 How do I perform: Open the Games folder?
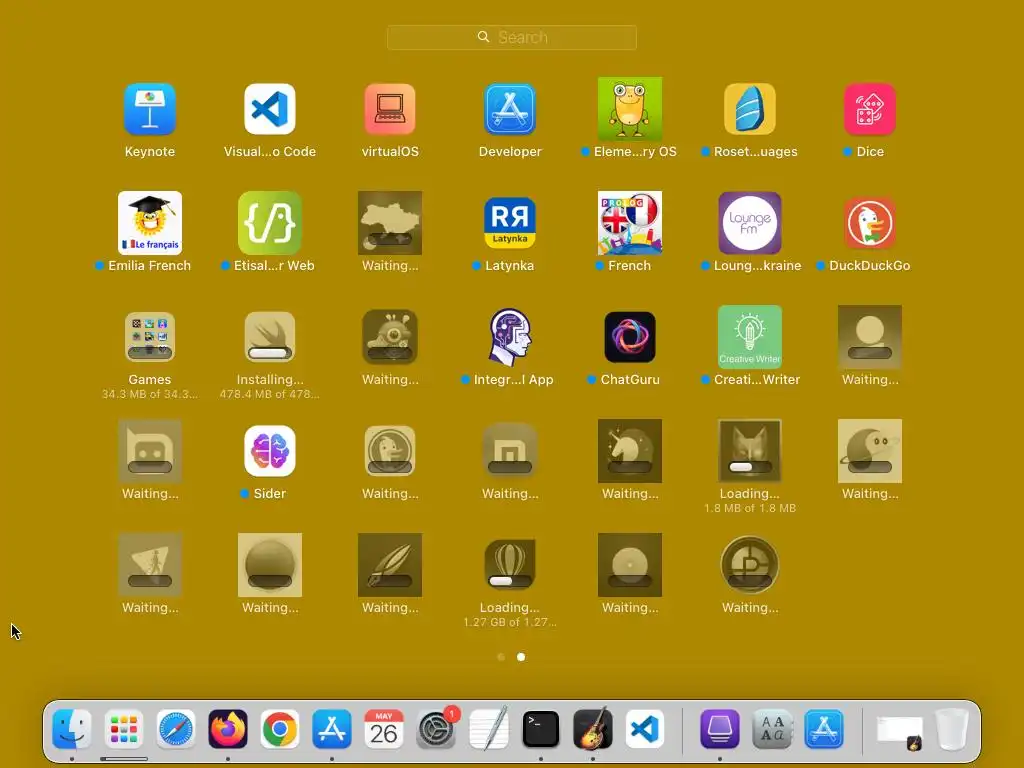[150, 337]
